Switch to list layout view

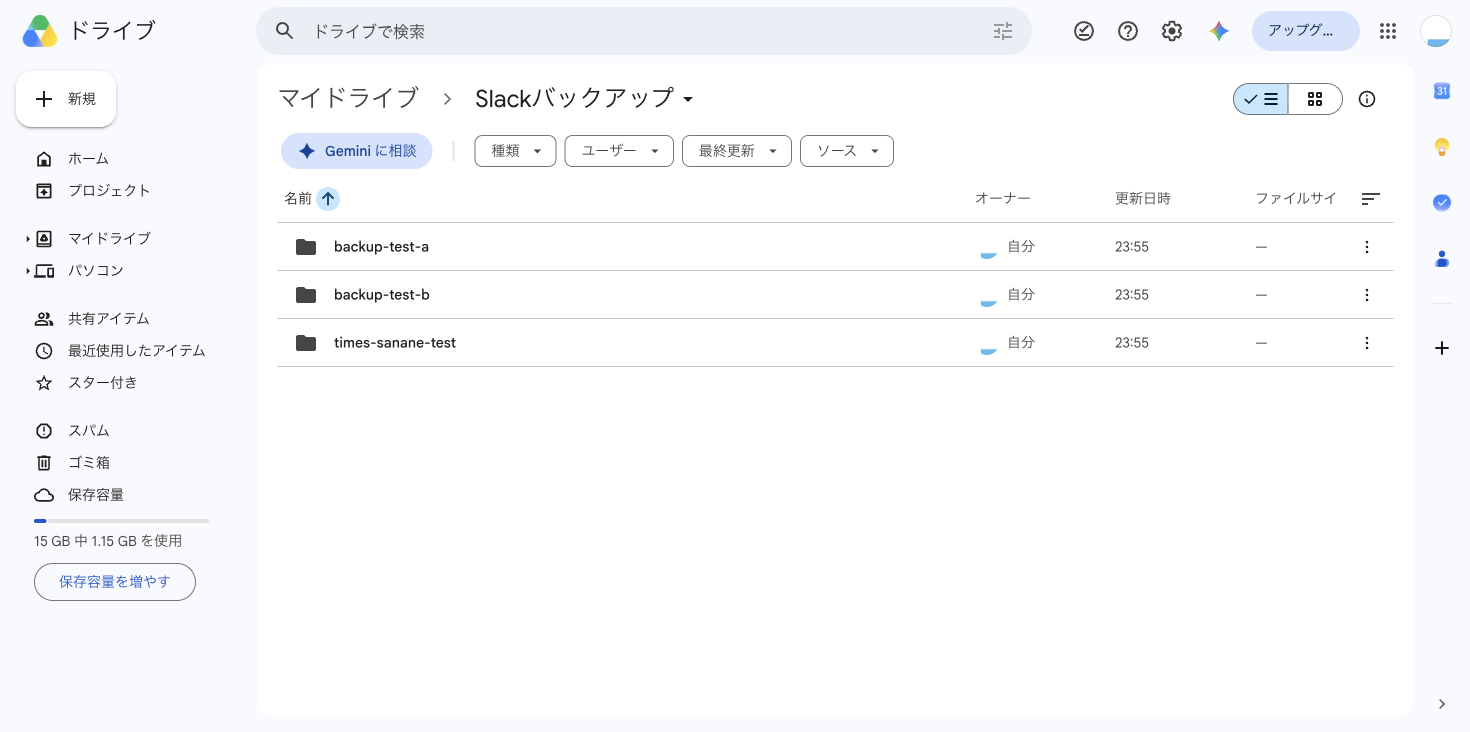1261,99
